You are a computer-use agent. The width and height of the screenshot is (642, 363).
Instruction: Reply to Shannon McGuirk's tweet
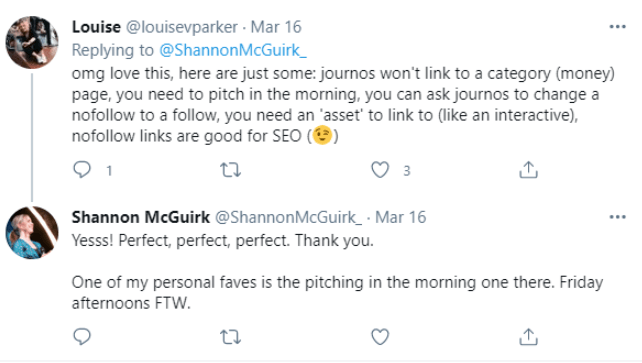pyautogui.click(x=82, y=337)
